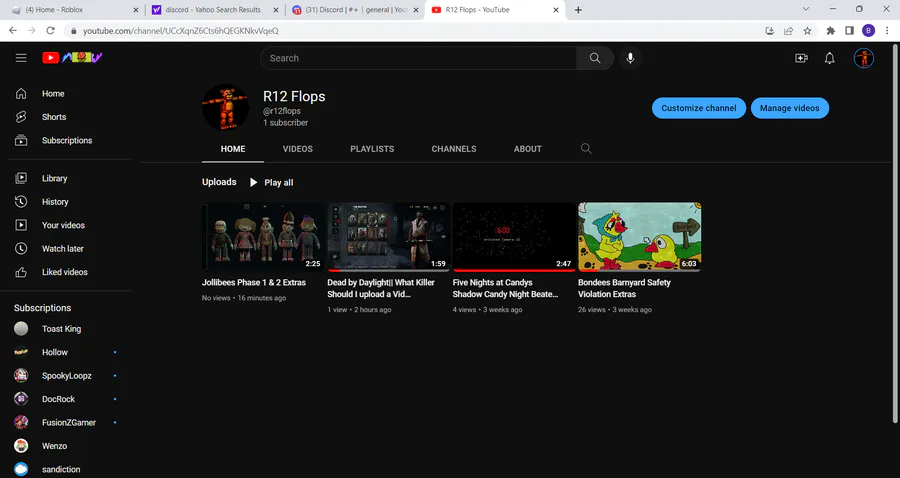Image resolution: width=900 pixels, height=478 pixels.
Task: Open Jollibees Phase 1 & 2 Extras thumbnail
Action: point(263,236)
